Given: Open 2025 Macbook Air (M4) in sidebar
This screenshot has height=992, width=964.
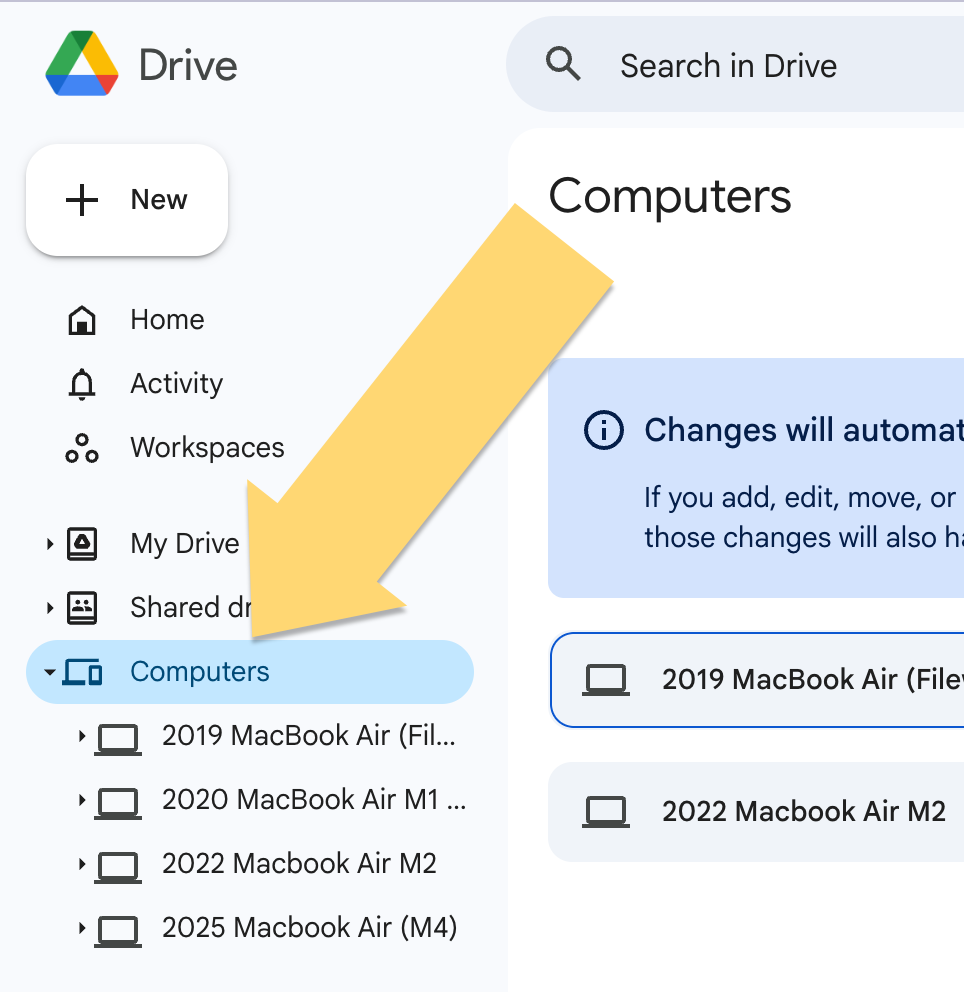Looking at the screenshot, I should 309,928.
